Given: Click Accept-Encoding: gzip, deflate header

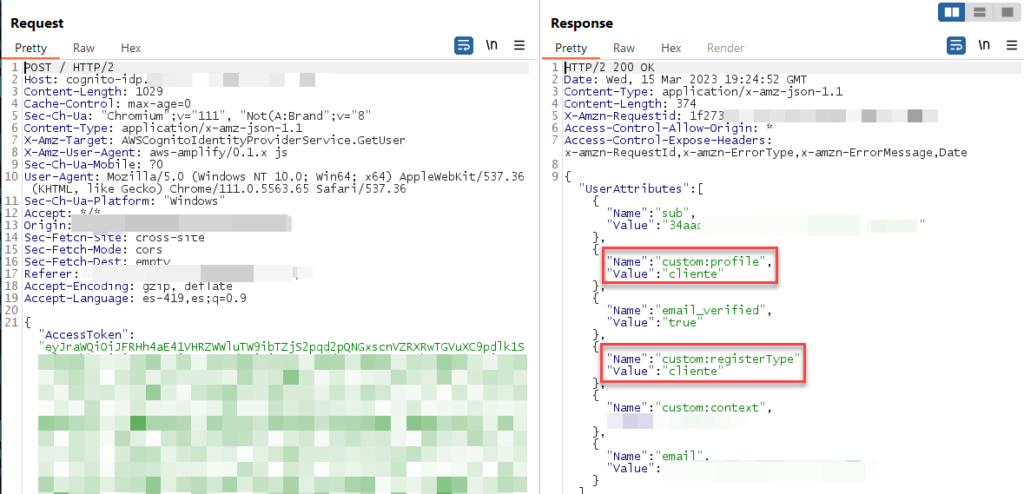Looking at the screenshot, I should 128,286.
